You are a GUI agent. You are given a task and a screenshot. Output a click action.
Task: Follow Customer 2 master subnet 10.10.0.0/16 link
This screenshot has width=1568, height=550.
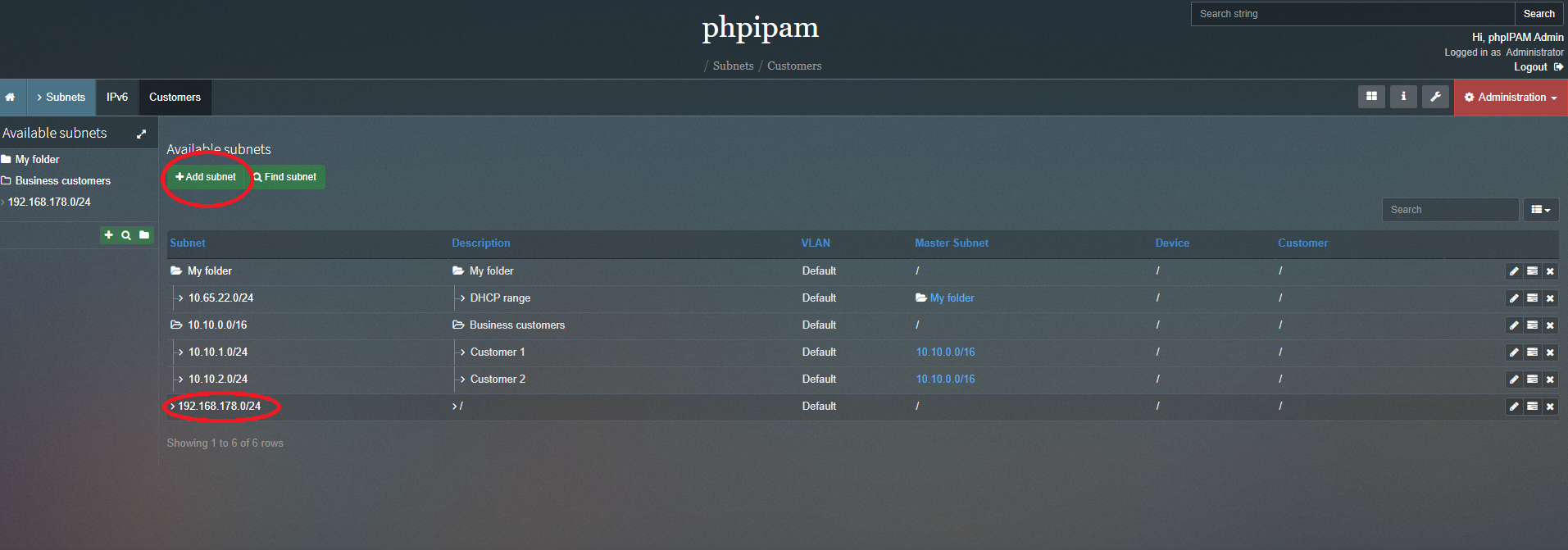[x=945, y=380]
